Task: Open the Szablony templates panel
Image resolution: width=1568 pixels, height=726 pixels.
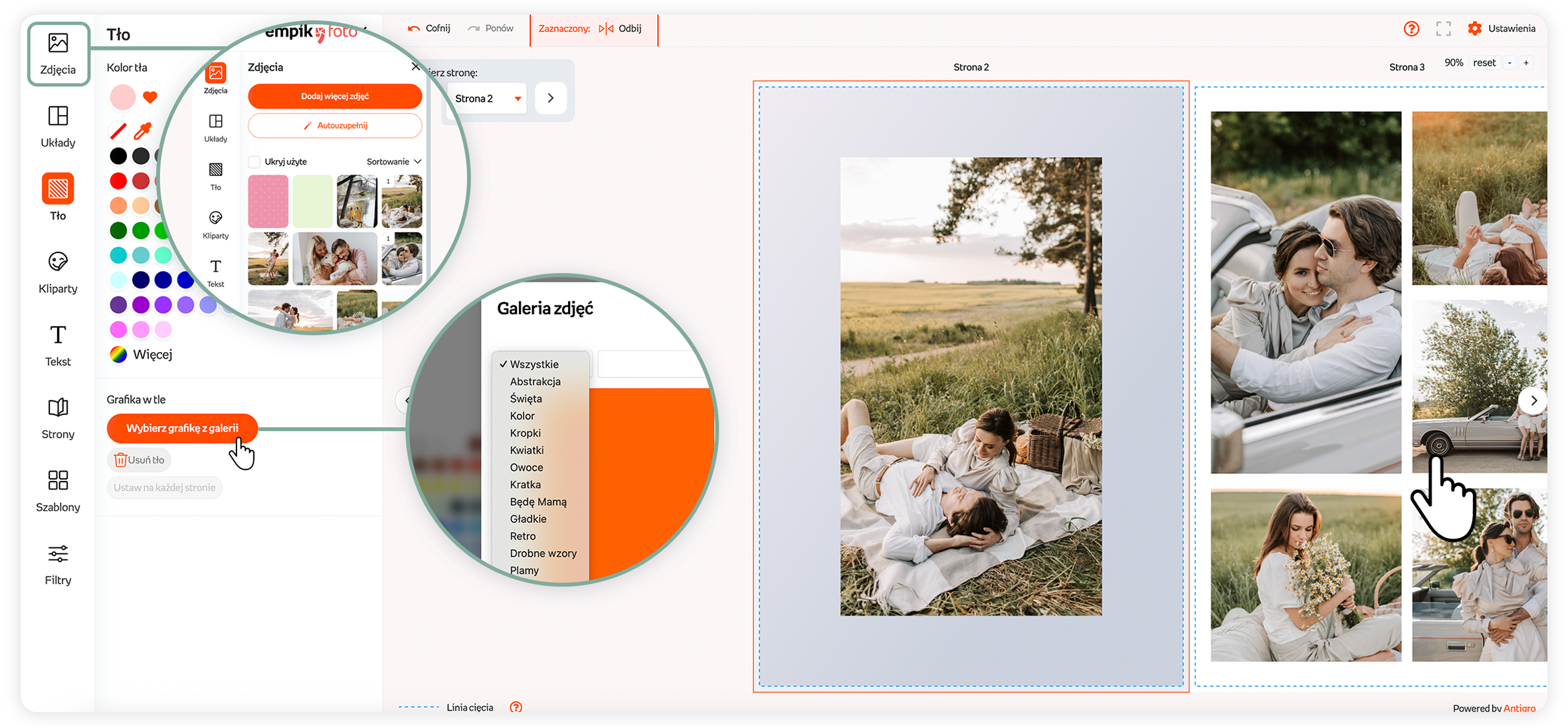Action: [x=58, y=492]
